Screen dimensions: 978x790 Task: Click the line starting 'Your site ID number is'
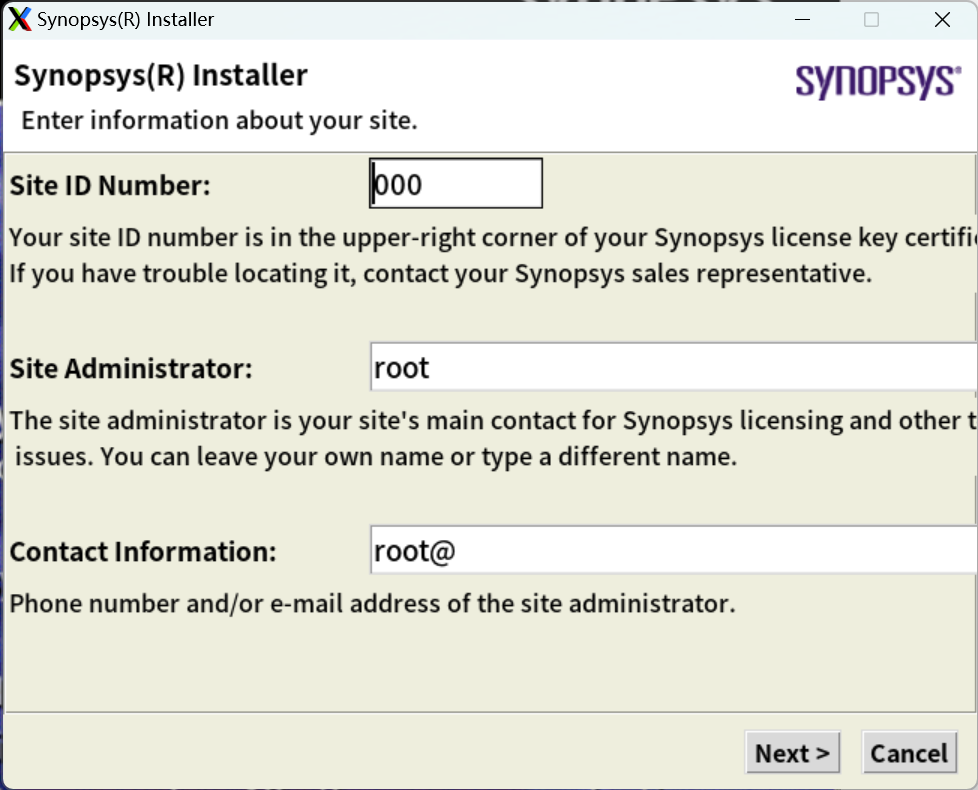point(493,238)
